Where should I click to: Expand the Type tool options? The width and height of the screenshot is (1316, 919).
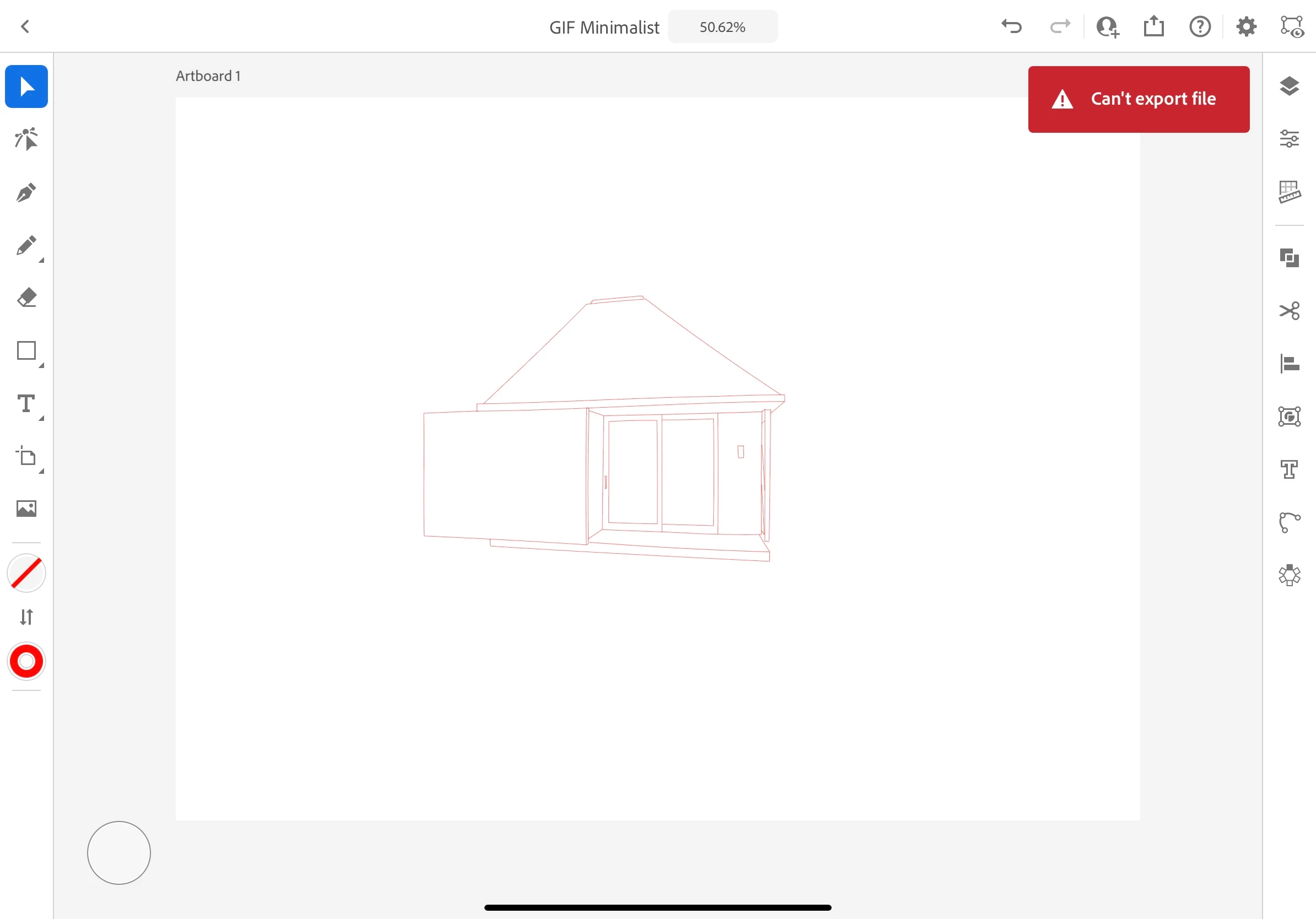click(x=41, y=418)
